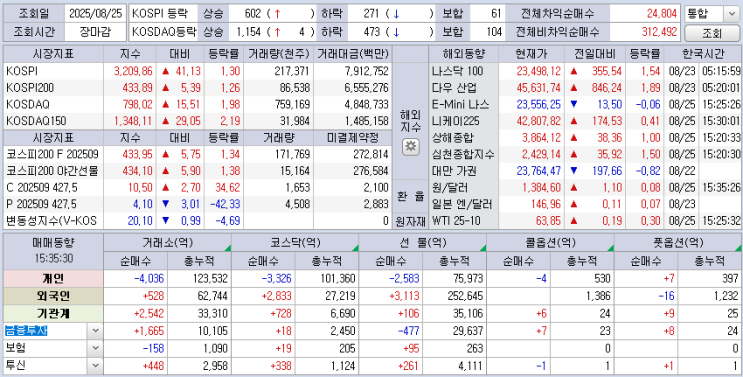Select the C 202509 427.5 call option row
The width and height of the screenshot is (743, 377).
[x=198, y=188]
